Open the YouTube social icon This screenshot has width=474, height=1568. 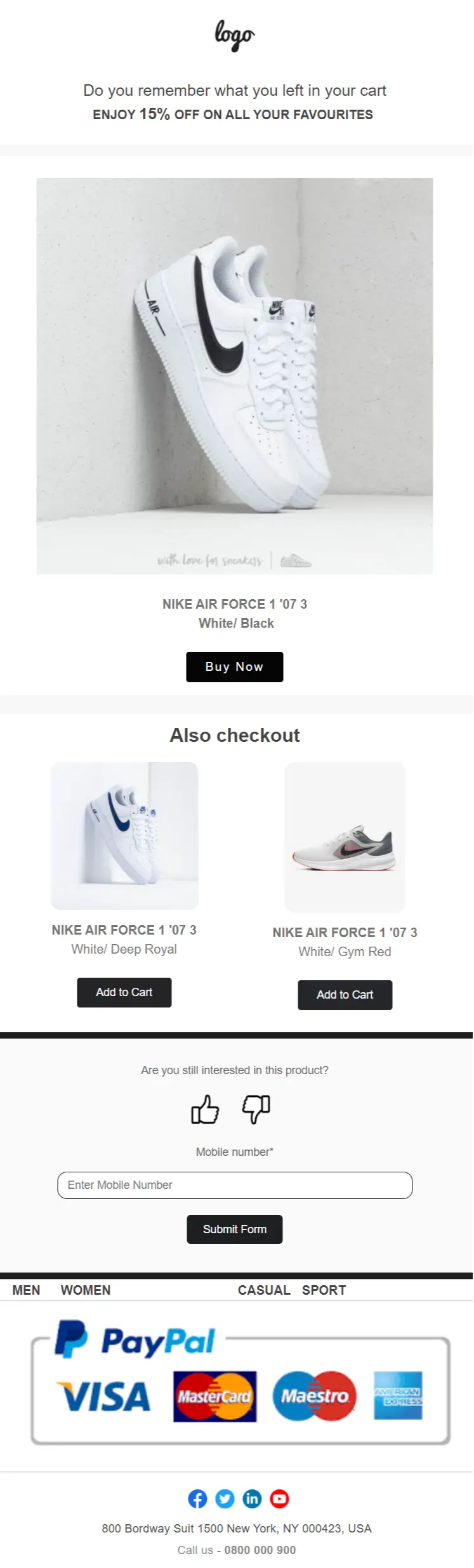point(279,1498)
